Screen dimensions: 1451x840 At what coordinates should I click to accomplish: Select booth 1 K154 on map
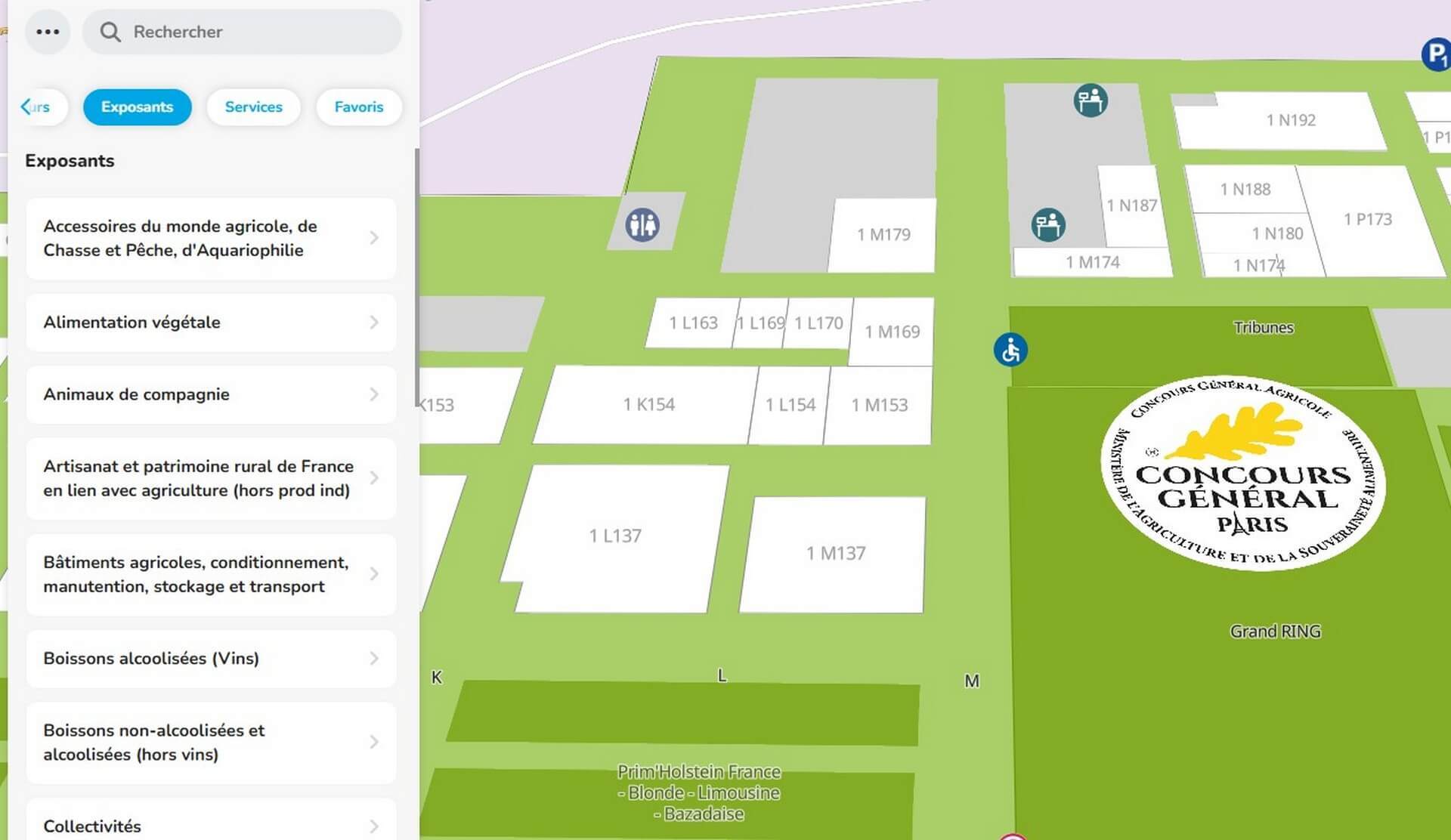pyautogui.click(x=648, y=405)
